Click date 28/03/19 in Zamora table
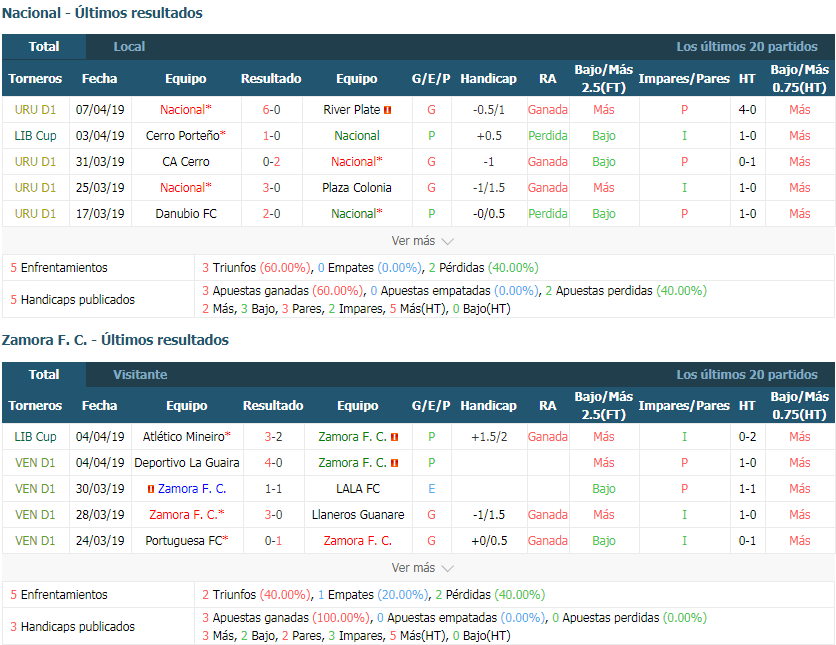The height and width of the screenshot is (645, 836). 100,515
